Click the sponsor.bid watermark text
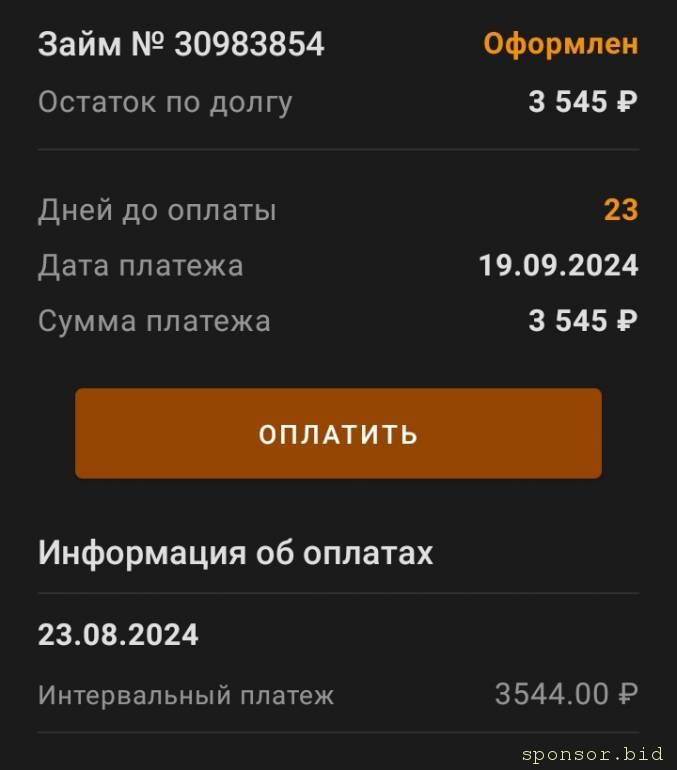 592,753
